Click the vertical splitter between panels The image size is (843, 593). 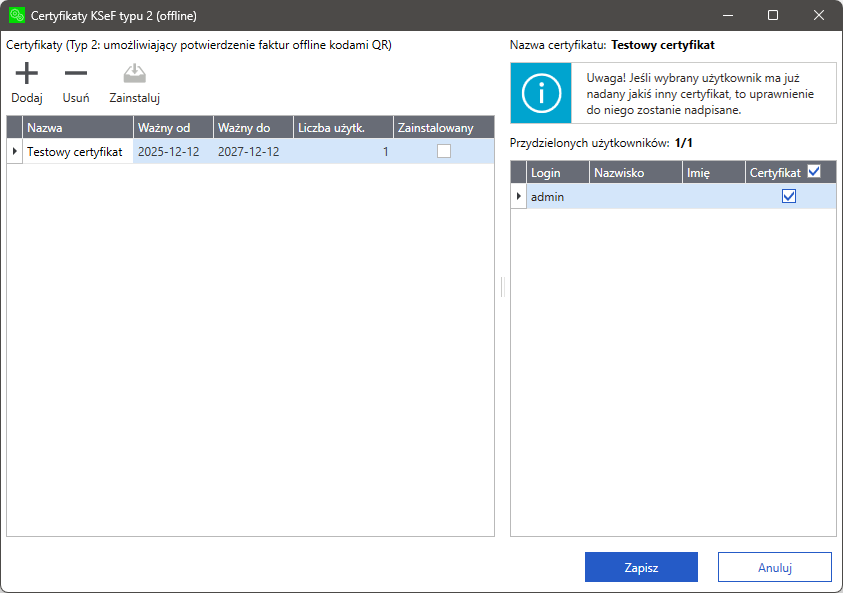[502, 287]
